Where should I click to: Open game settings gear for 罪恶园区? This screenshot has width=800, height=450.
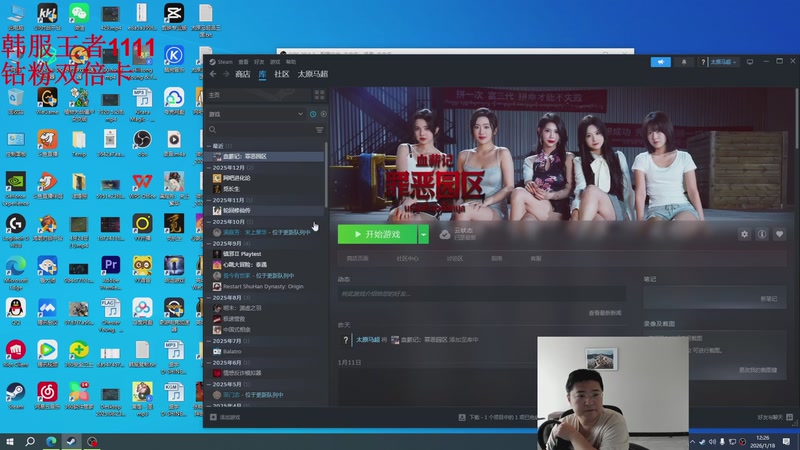point(744,234)
